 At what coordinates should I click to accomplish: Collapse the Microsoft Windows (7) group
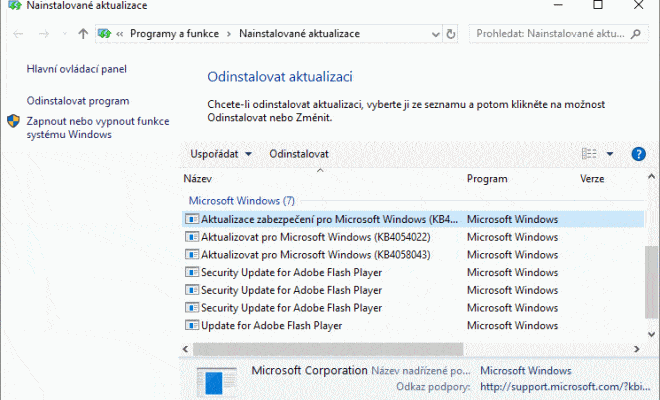pos(242,201)
